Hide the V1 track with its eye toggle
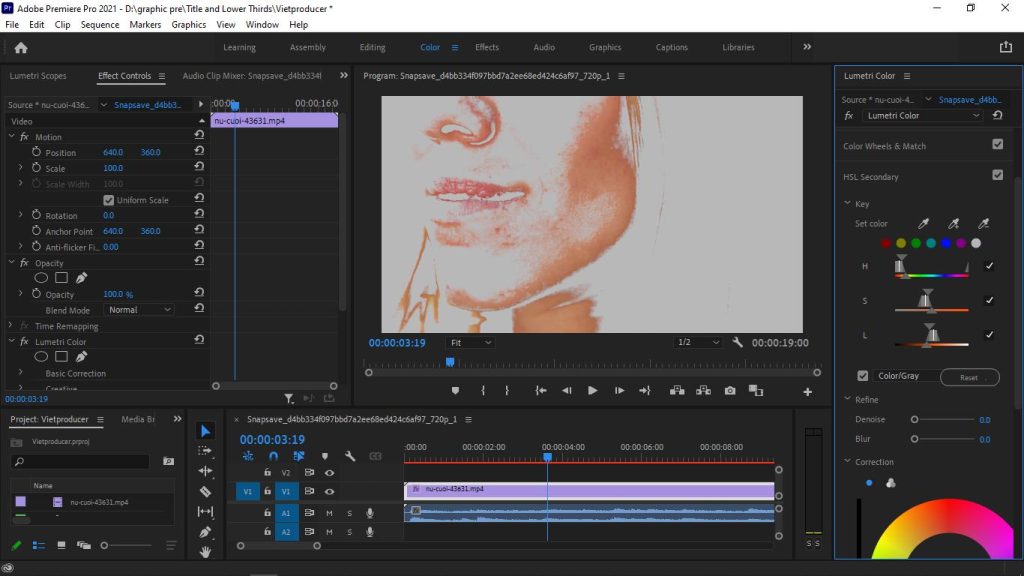1024x576 pixels. [x=330, y=492]
